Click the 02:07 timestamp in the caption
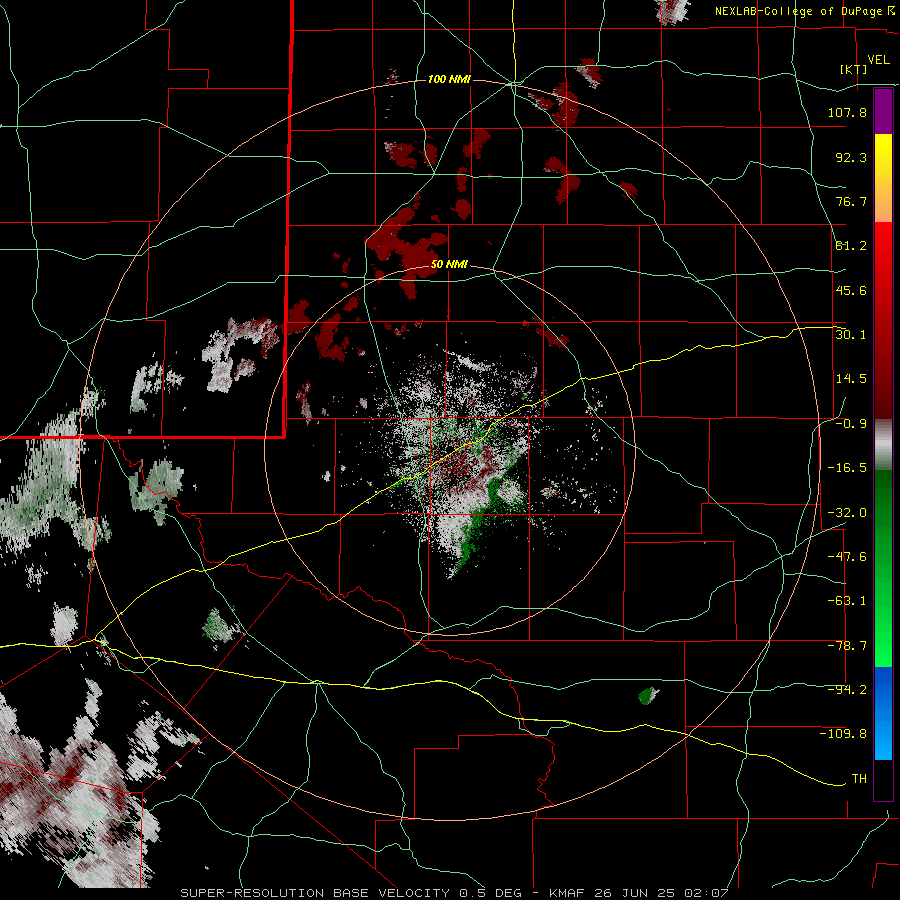900x900 pixels. click(x=709, y=893)
